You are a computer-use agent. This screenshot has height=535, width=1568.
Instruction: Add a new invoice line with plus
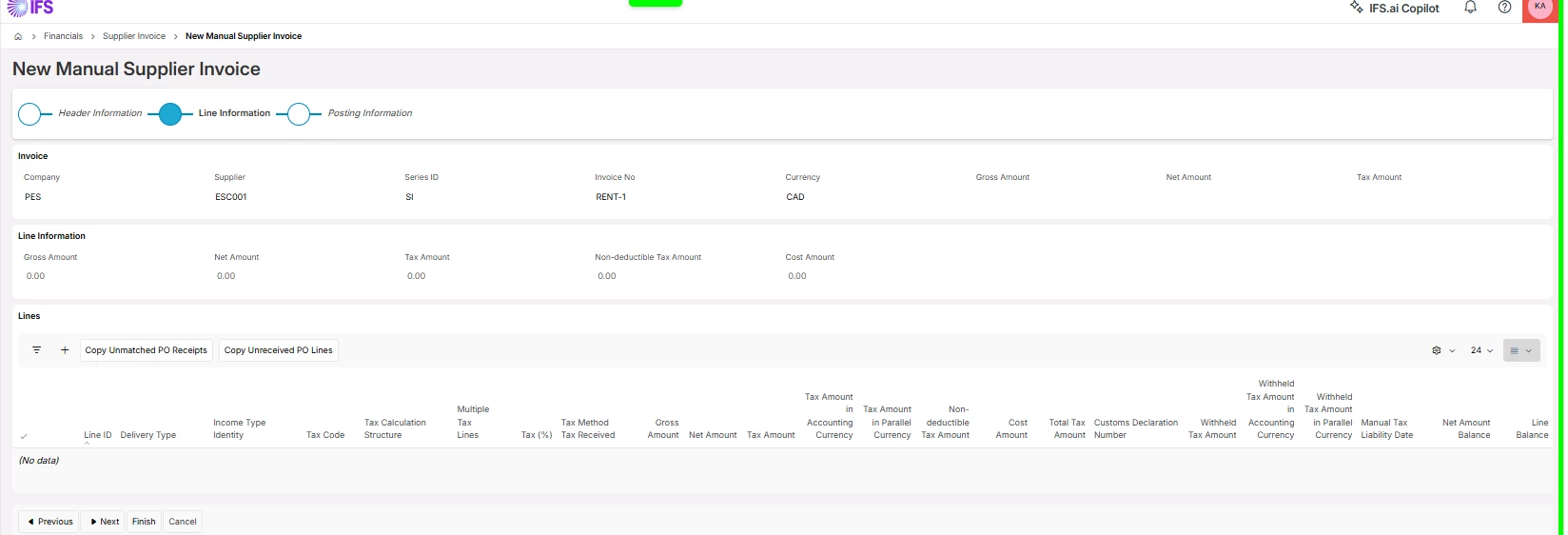[65, 350]
